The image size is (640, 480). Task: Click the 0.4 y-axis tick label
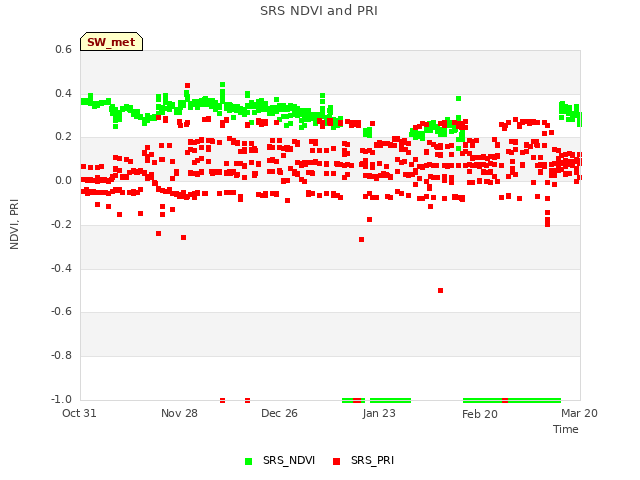pos(63,93)
